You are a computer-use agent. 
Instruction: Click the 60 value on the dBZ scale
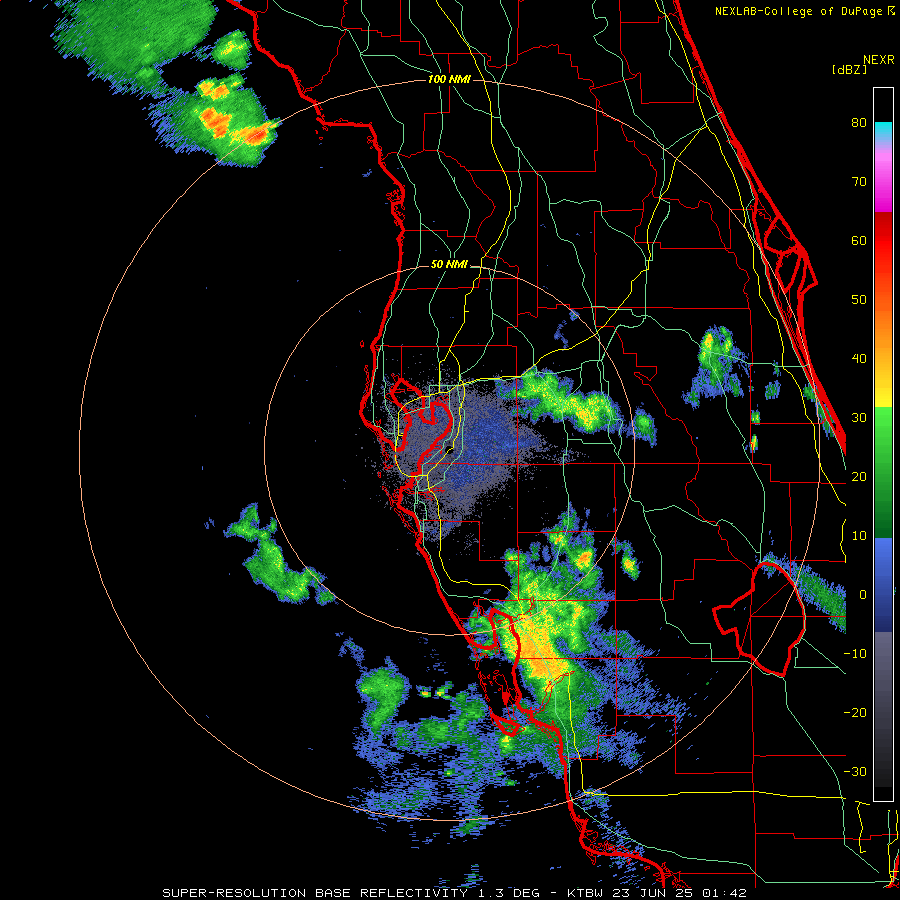click(859, 240)
